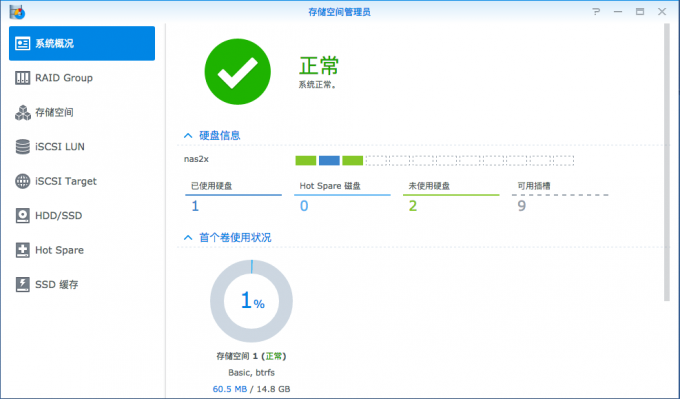Collapse the 硬盘信息 section chevron
680x399 pixels.
click(188, 136)
